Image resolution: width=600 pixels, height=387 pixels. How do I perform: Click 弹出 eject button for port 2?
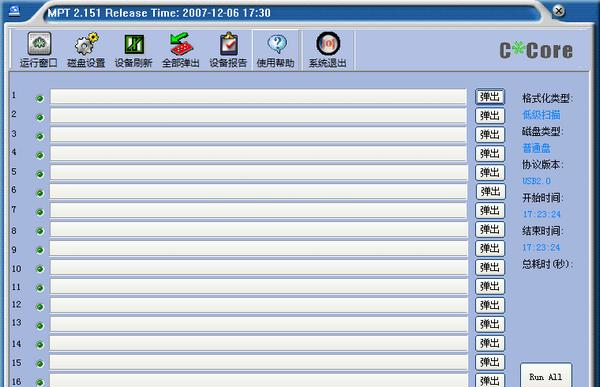point(490,116)
